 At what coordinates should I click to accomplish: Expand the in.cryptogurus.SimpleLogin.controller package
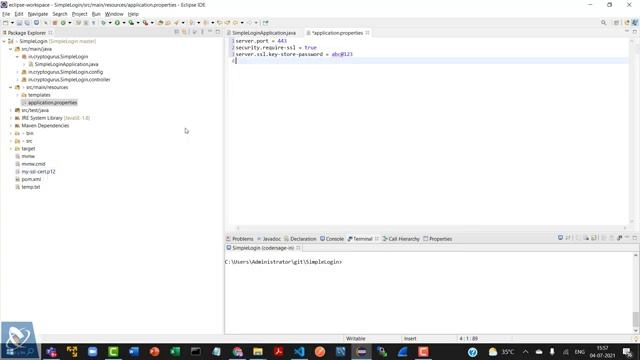18,80
